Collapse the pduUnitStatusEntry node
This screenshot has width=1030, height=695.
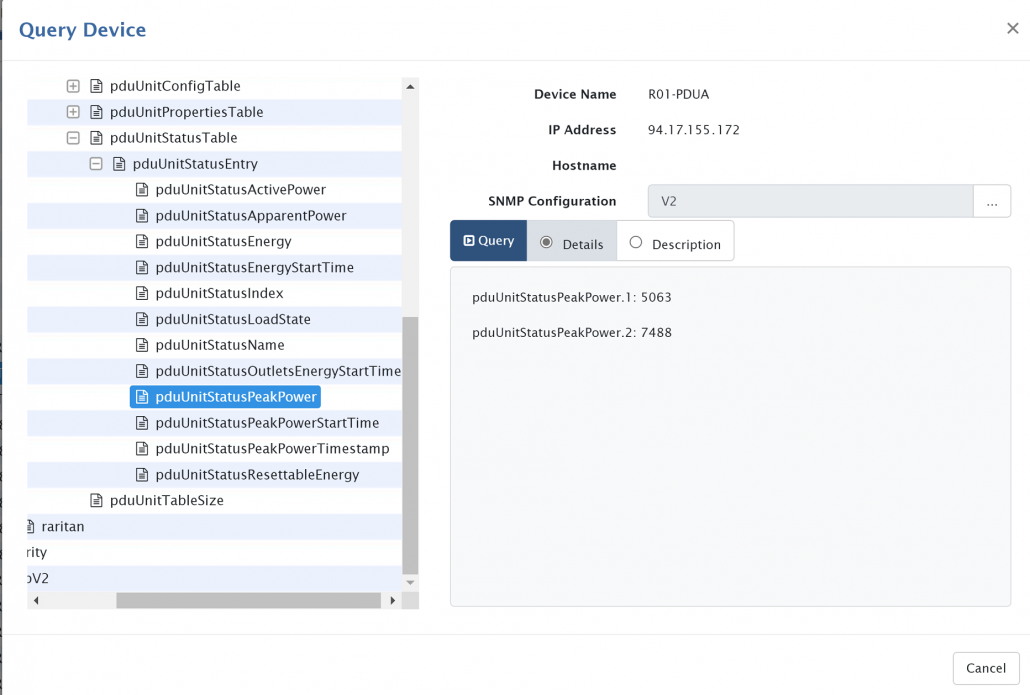tap(96, 164)
